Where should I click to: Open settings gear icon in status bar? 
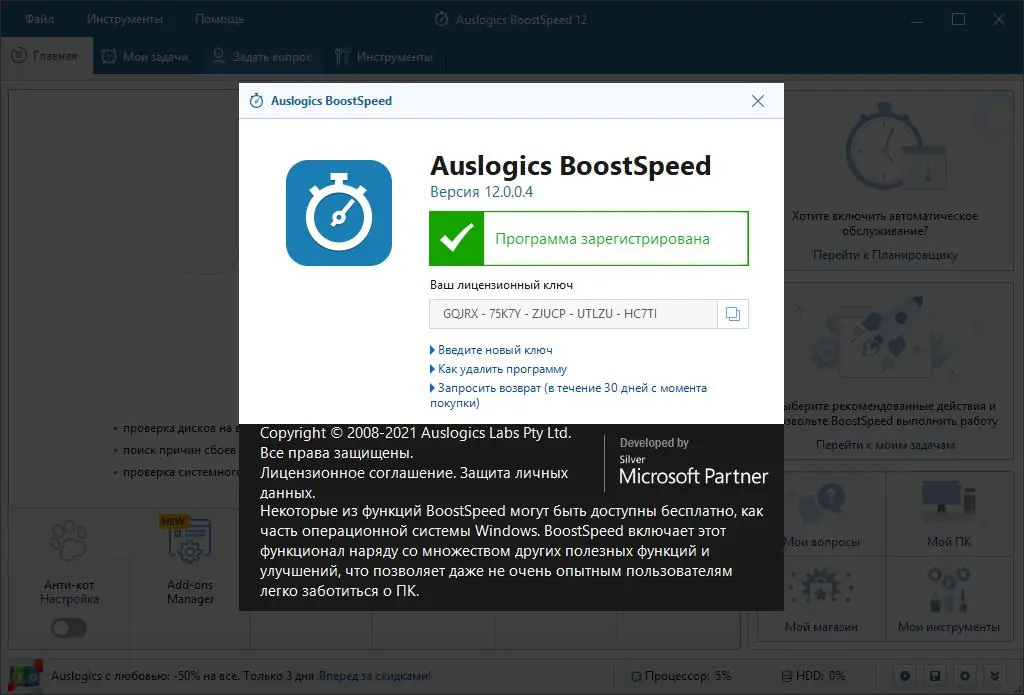click(965, 676)
